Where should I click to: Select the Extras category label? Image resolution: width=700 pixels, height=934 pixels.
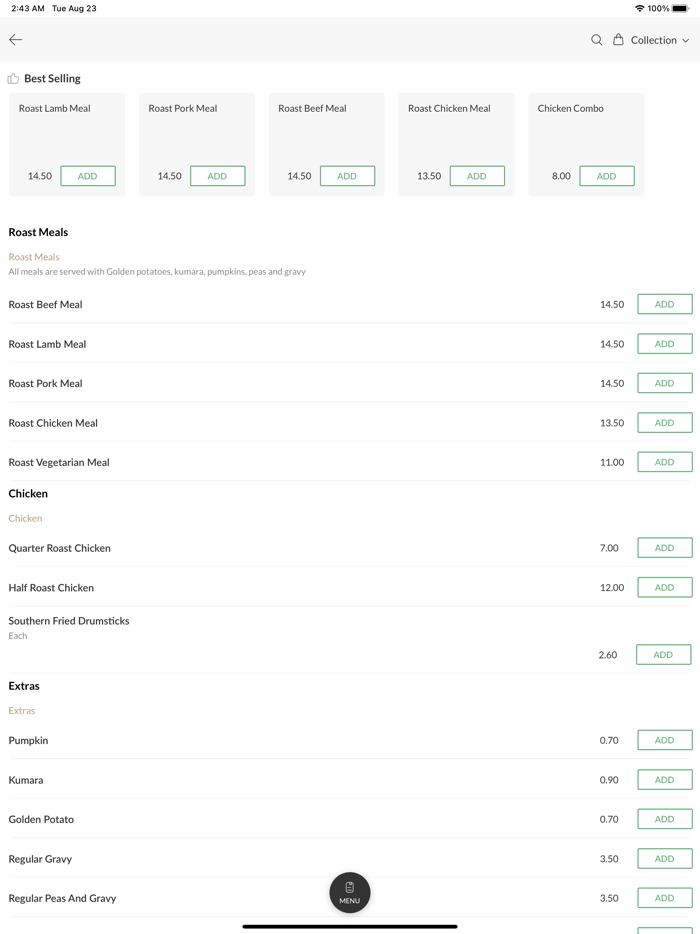22,711
